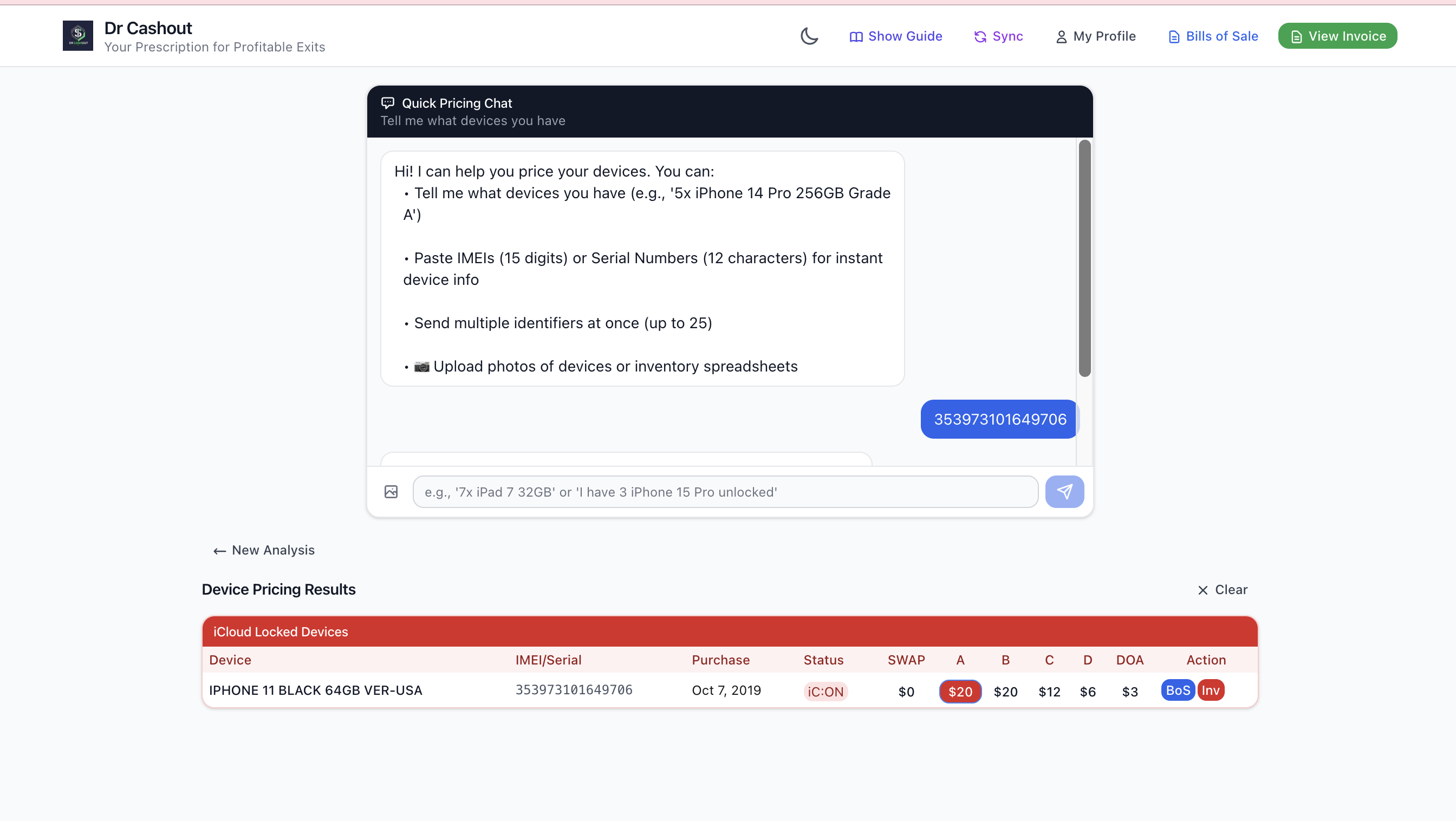Click the sent IMEI message bubble
The image size is (1456, 821).
(999, 419)
